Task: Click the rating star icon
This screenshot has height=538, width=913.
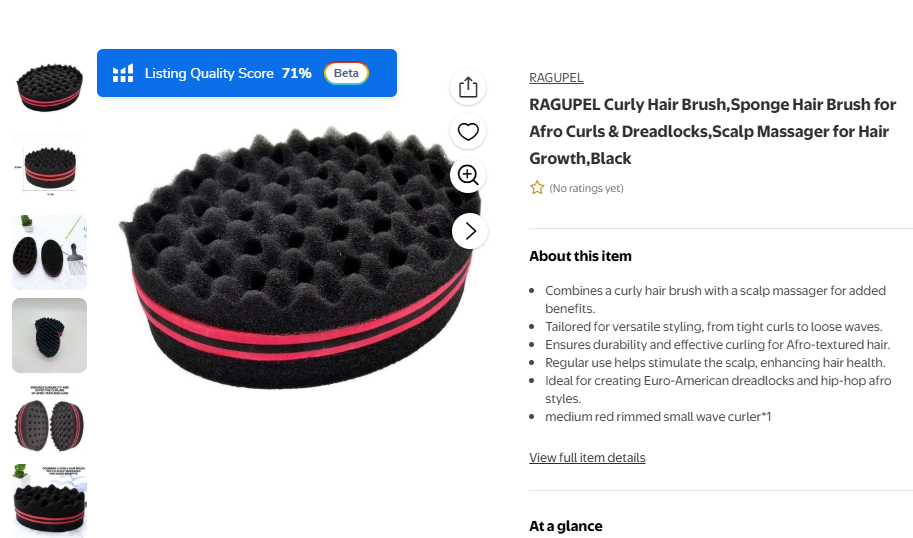Action: click(537, 188)
